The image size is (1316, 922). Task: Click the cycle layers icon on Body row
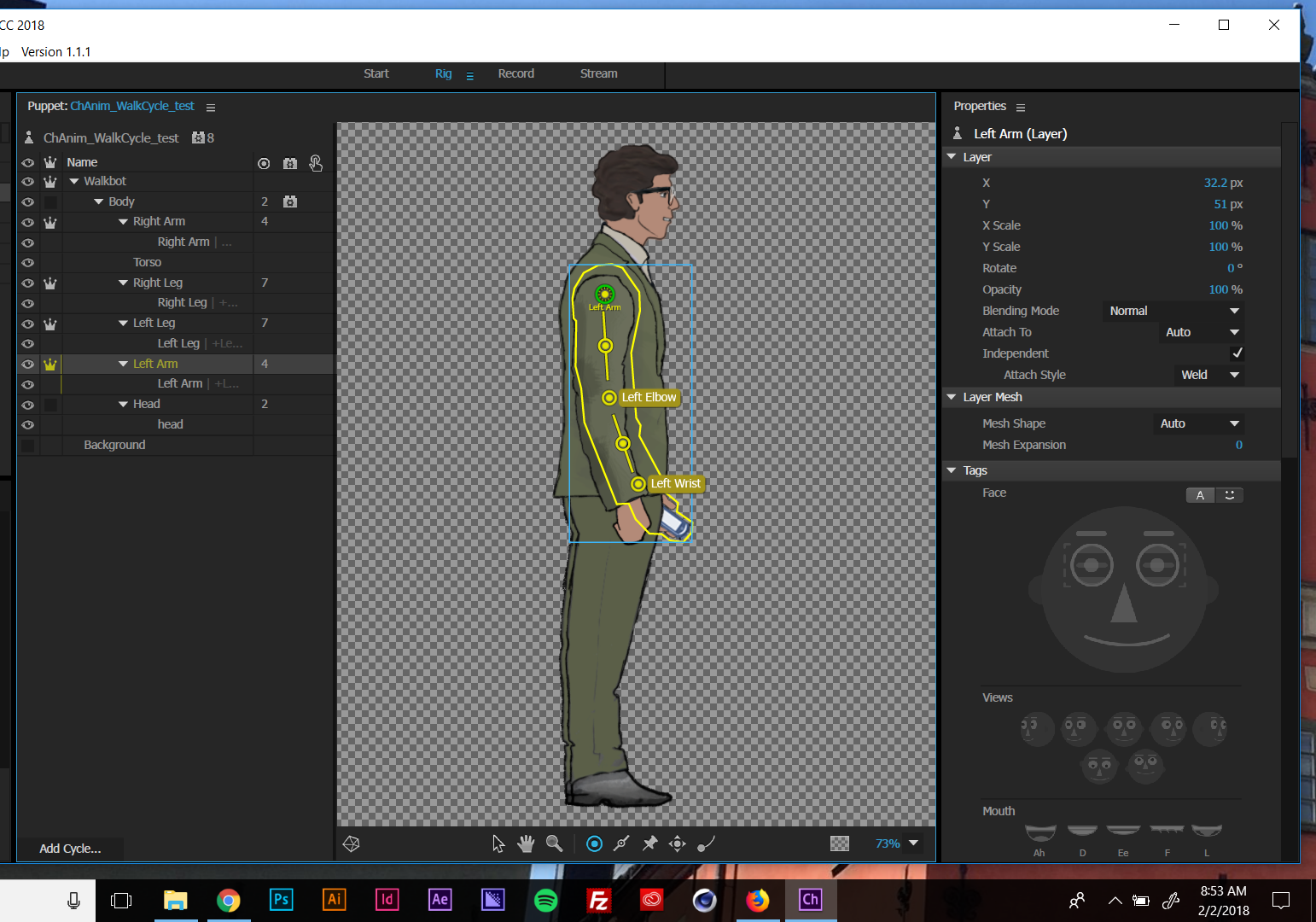point(290,201)
